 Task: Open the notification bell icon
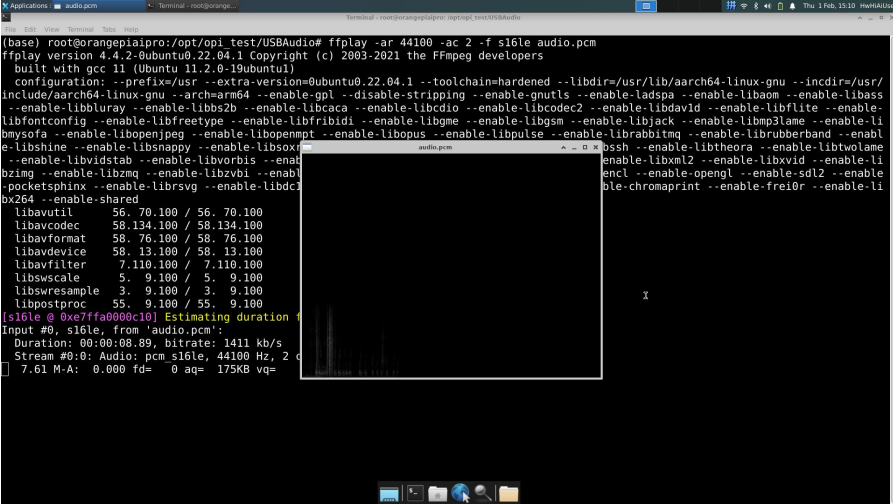click(x=792, y=6)
